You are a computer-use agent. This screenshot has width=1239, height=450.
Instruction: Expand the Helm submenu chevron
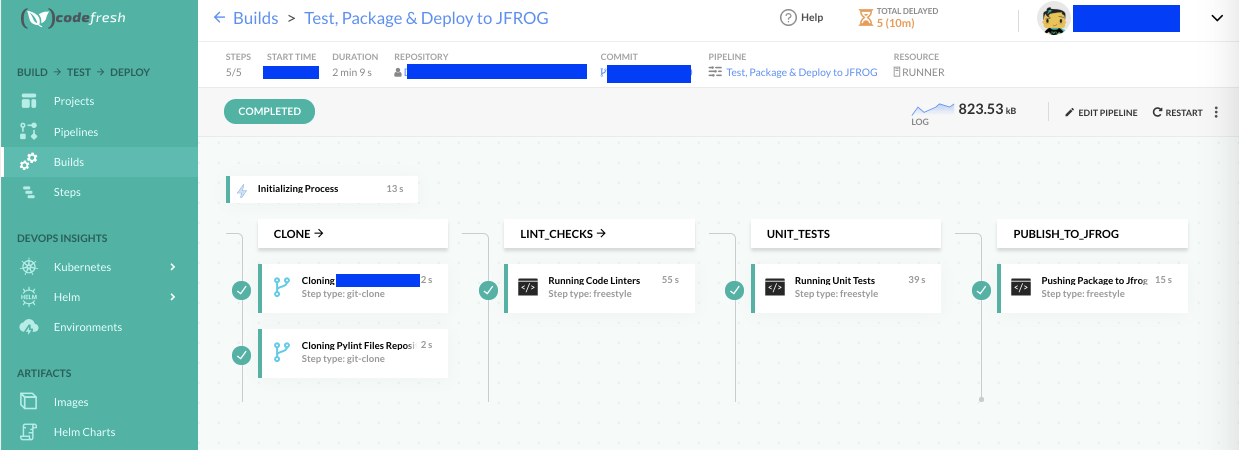pyautogui.click(x=173, y=297)
